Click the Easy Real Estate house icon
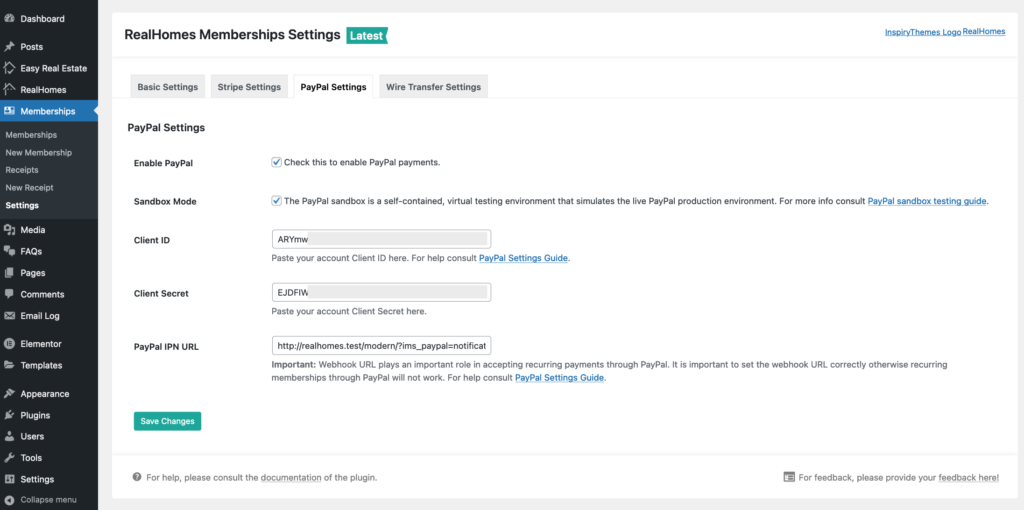The image size is (1024, 510). coord(9,68)
